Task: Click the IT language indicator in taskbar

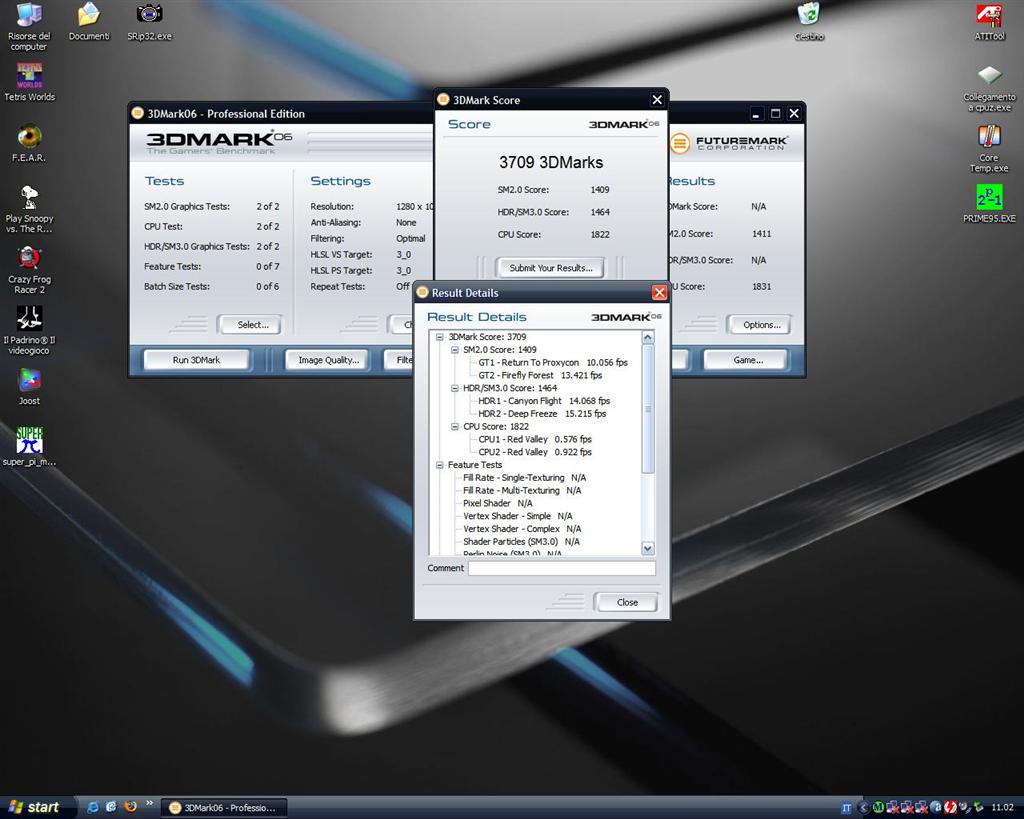Action: [846, 808]
